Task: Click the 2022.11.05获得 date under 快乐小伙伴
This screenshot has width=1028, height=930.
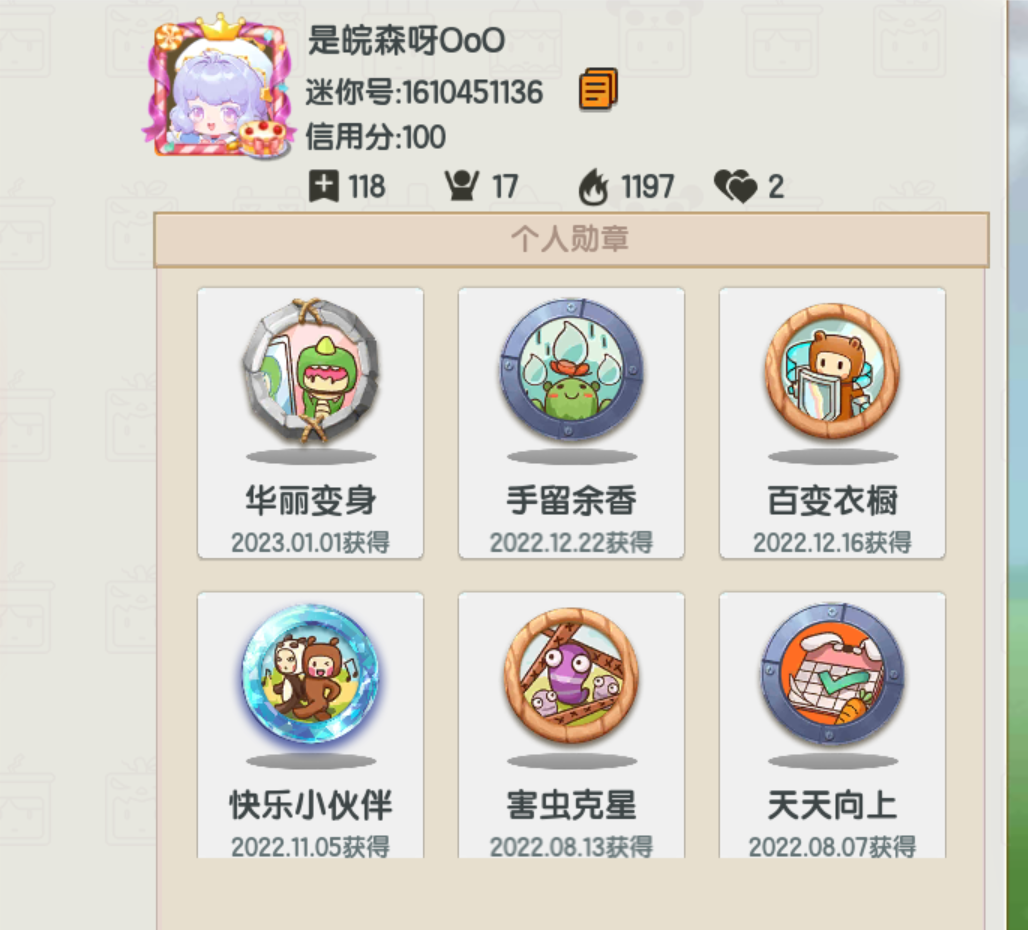Action: click(311, 847)
